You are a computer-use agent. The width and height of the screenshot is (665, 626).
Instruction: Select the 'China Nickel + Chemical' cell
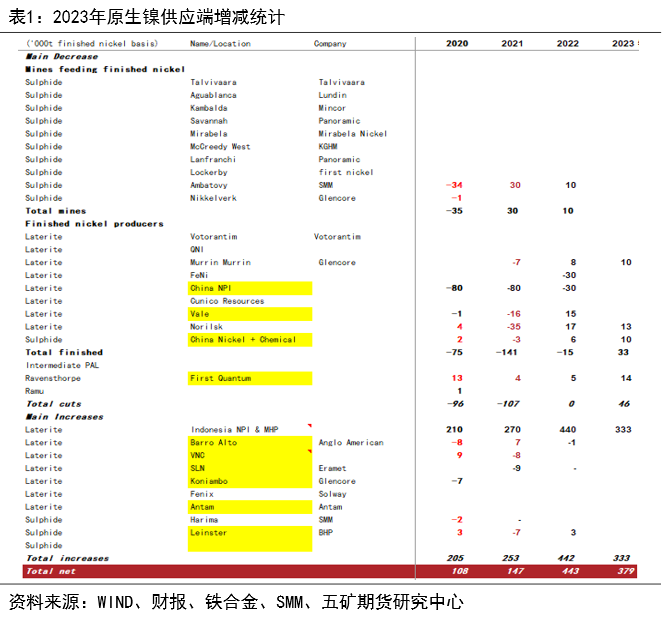250,340
